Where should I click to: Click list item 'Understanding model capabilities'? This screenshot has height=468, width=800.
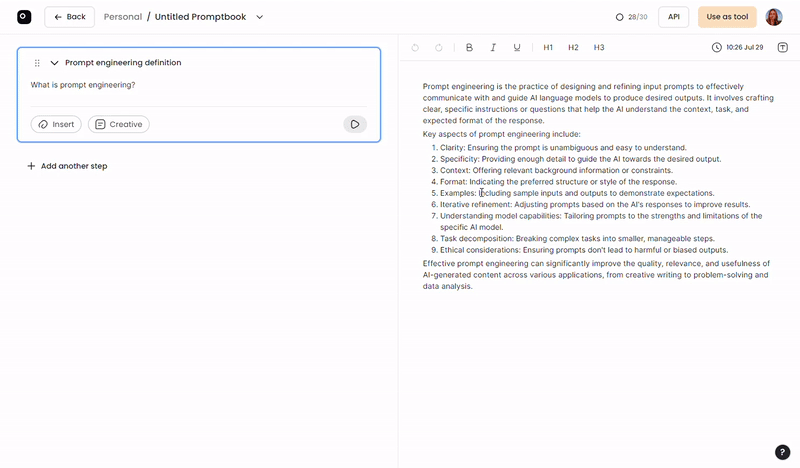601,221
